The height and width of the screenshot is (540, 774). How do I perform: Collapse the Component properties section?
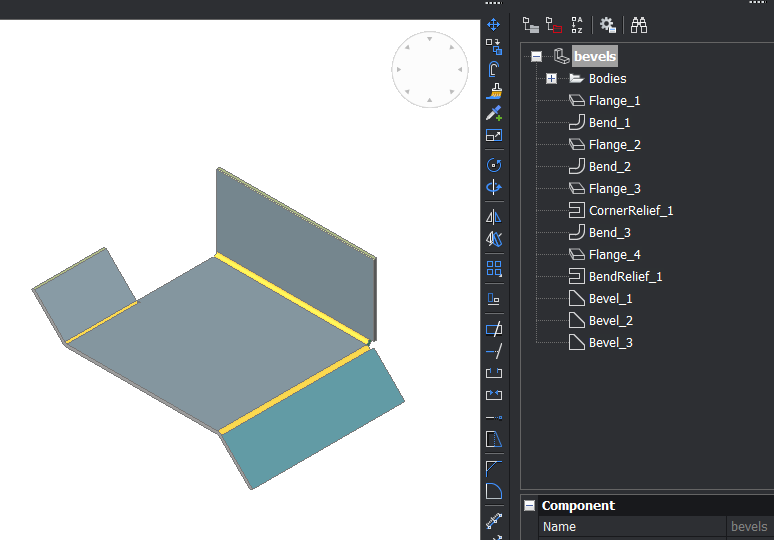tap(529, 506)
